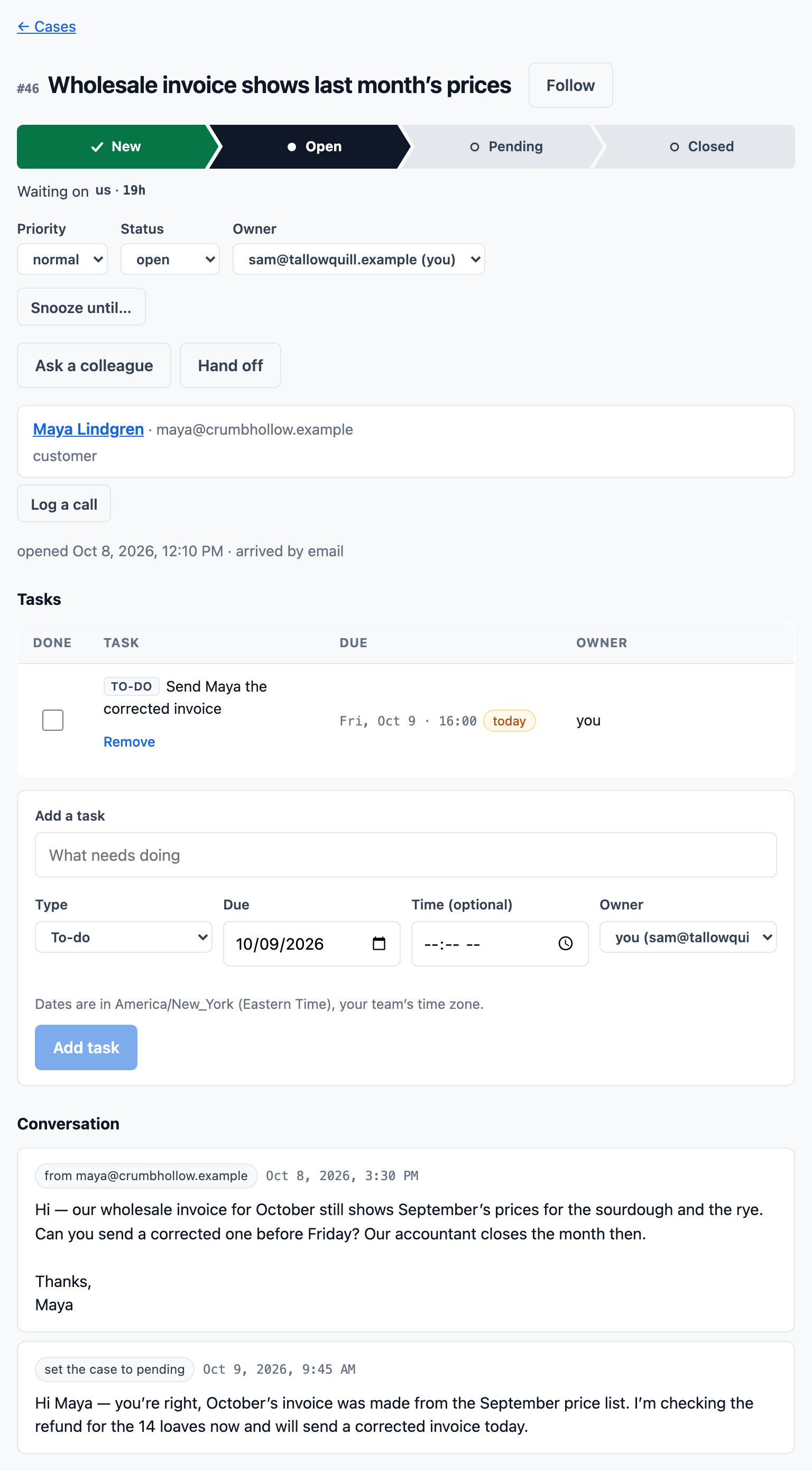Click Ask a colleague button
Image resolution: width=812 pixels, height=1471 pixels.
(94, 365)
